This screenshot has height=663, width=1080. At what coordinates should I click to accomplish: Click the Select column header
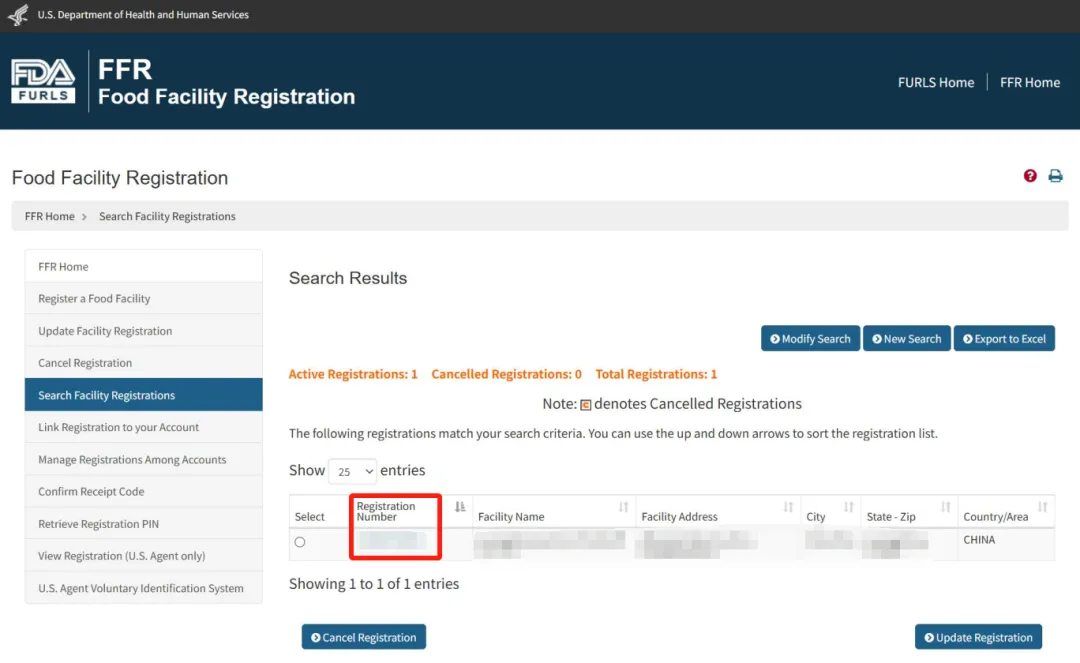pyautogui.click(x=309, y=516)
